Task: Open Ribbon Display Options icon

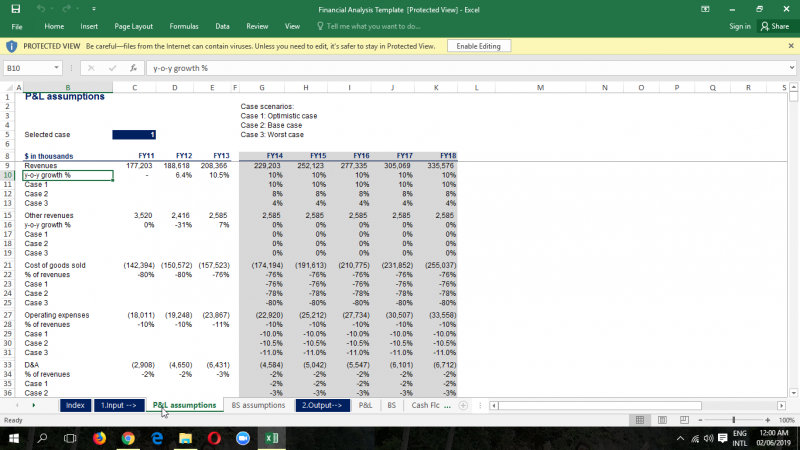Action: point(705,8)
